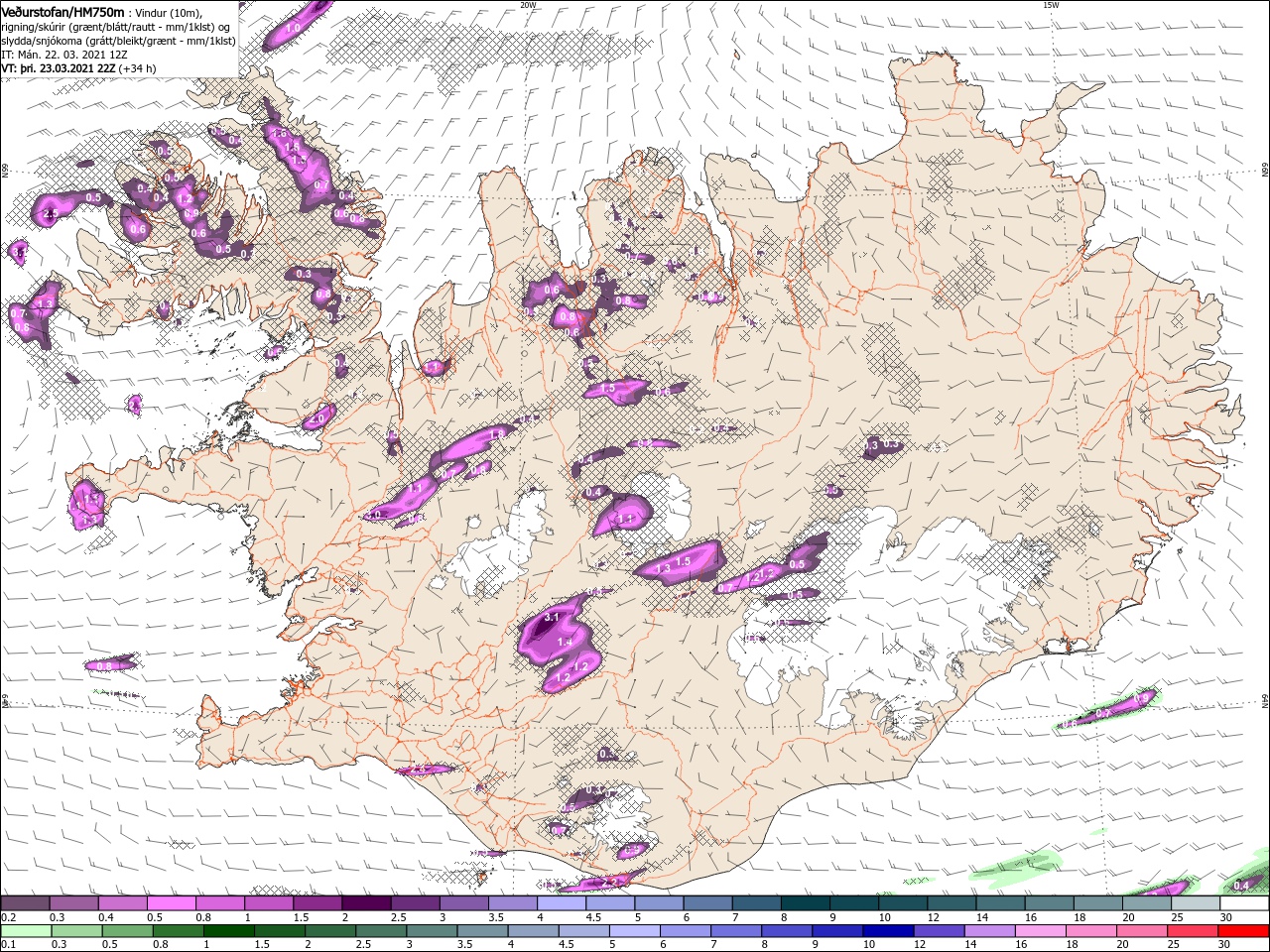1270x952 pixels.
Task: Click the '0.1' label starting the rain legend
Action: click(9, 944)
